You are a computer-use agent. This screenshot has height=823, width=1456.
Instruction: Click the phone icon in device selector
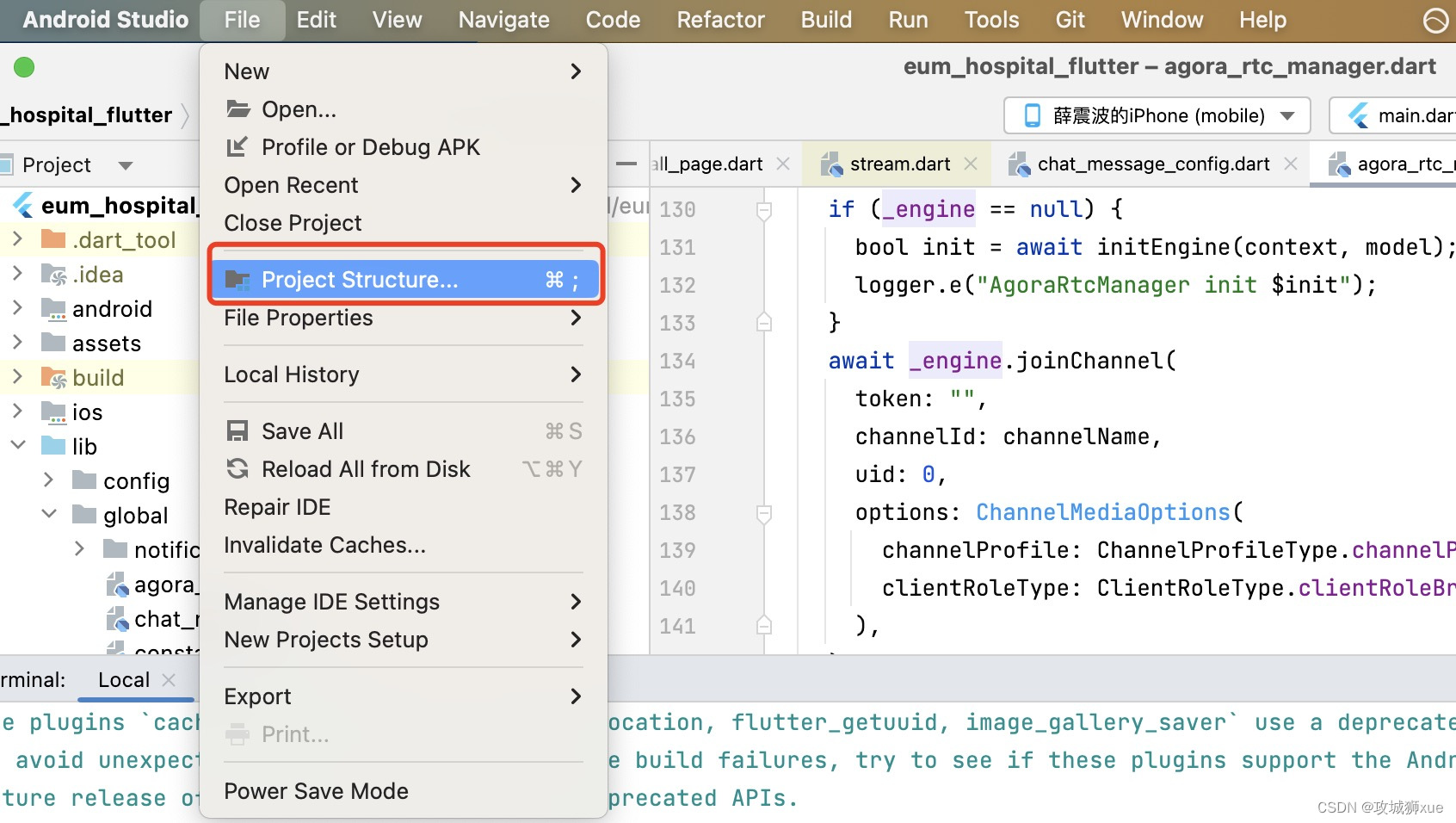pos(1032,114)
